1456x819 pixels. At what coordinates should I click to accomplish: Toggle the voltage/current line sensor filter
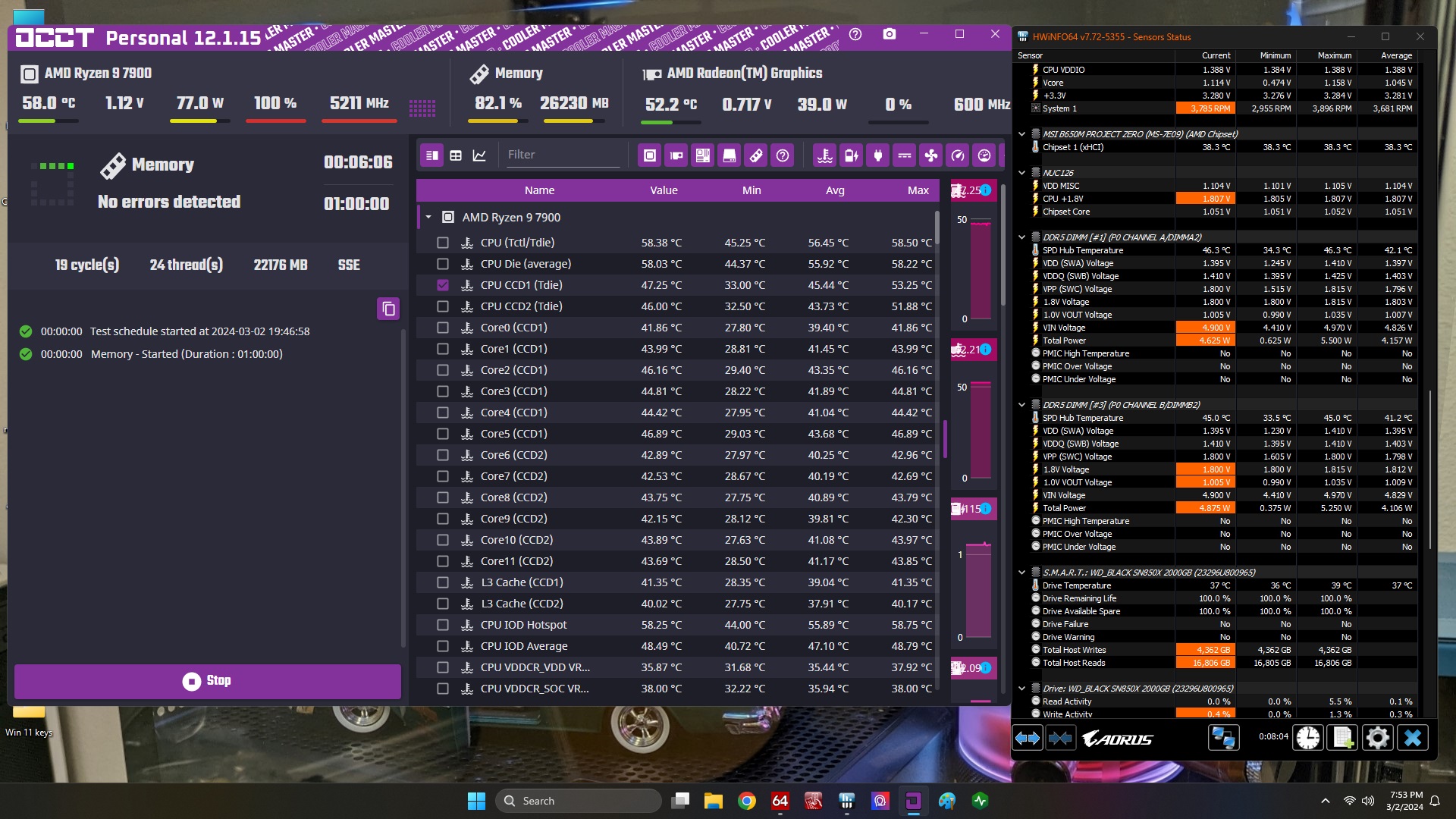(905, 155)
